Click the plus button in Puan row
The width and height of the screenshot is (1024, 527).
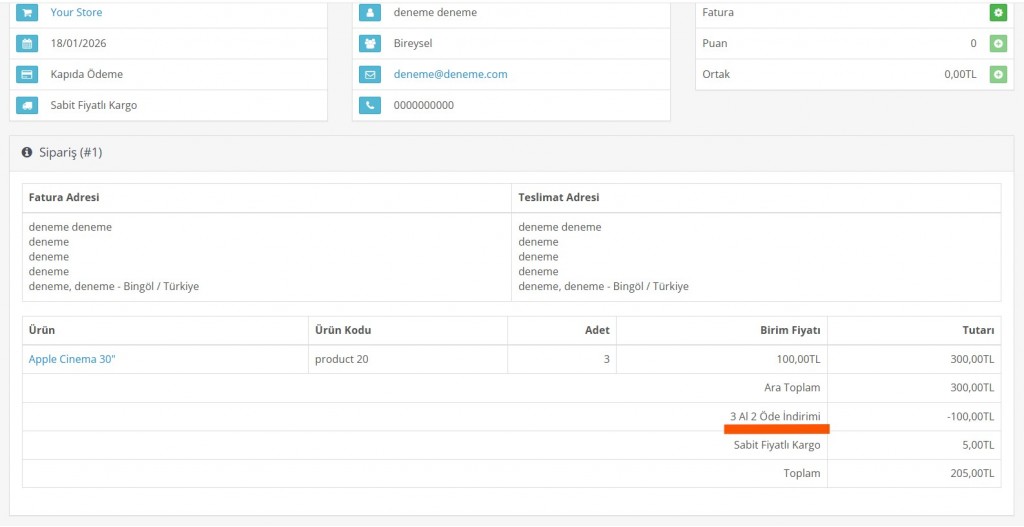coord(997,44)
